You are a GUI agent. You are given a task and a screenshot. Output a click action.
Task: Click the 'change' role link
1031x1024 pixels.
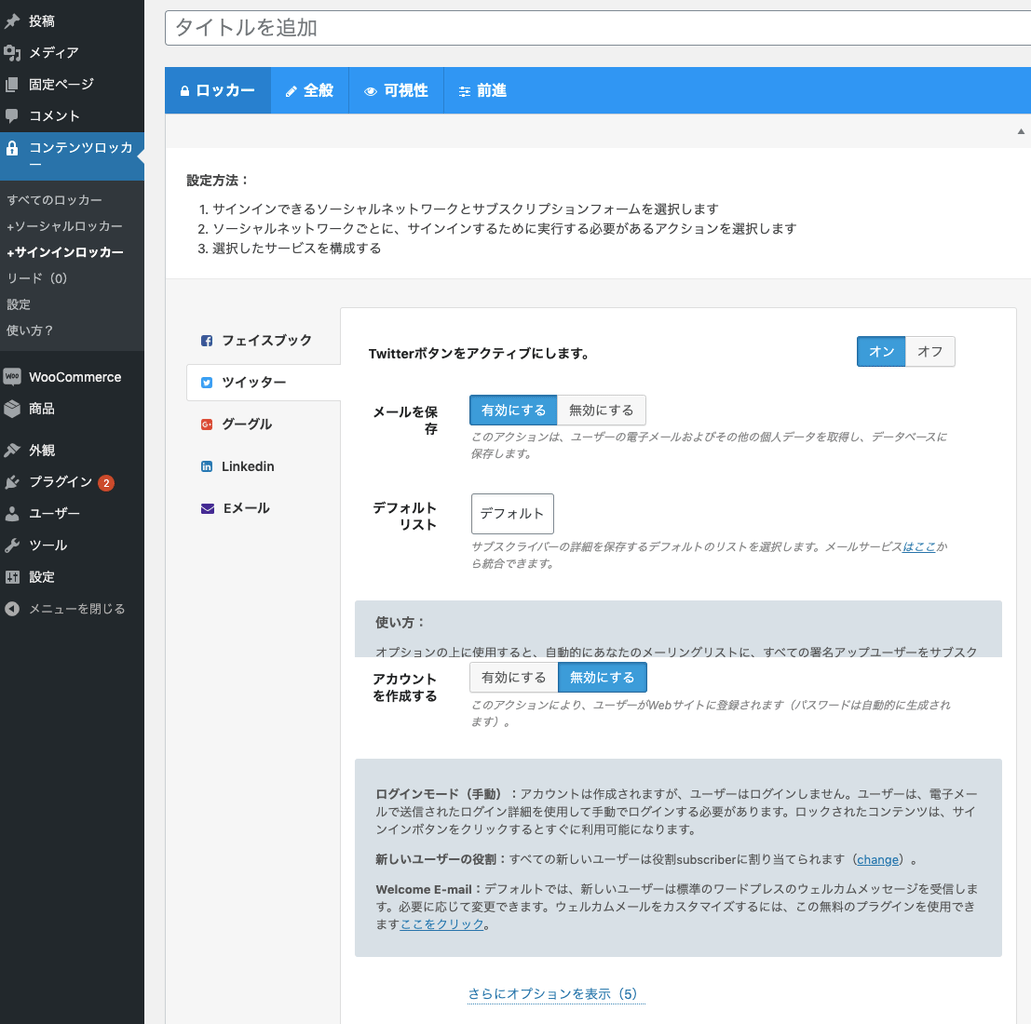[877, 860]
